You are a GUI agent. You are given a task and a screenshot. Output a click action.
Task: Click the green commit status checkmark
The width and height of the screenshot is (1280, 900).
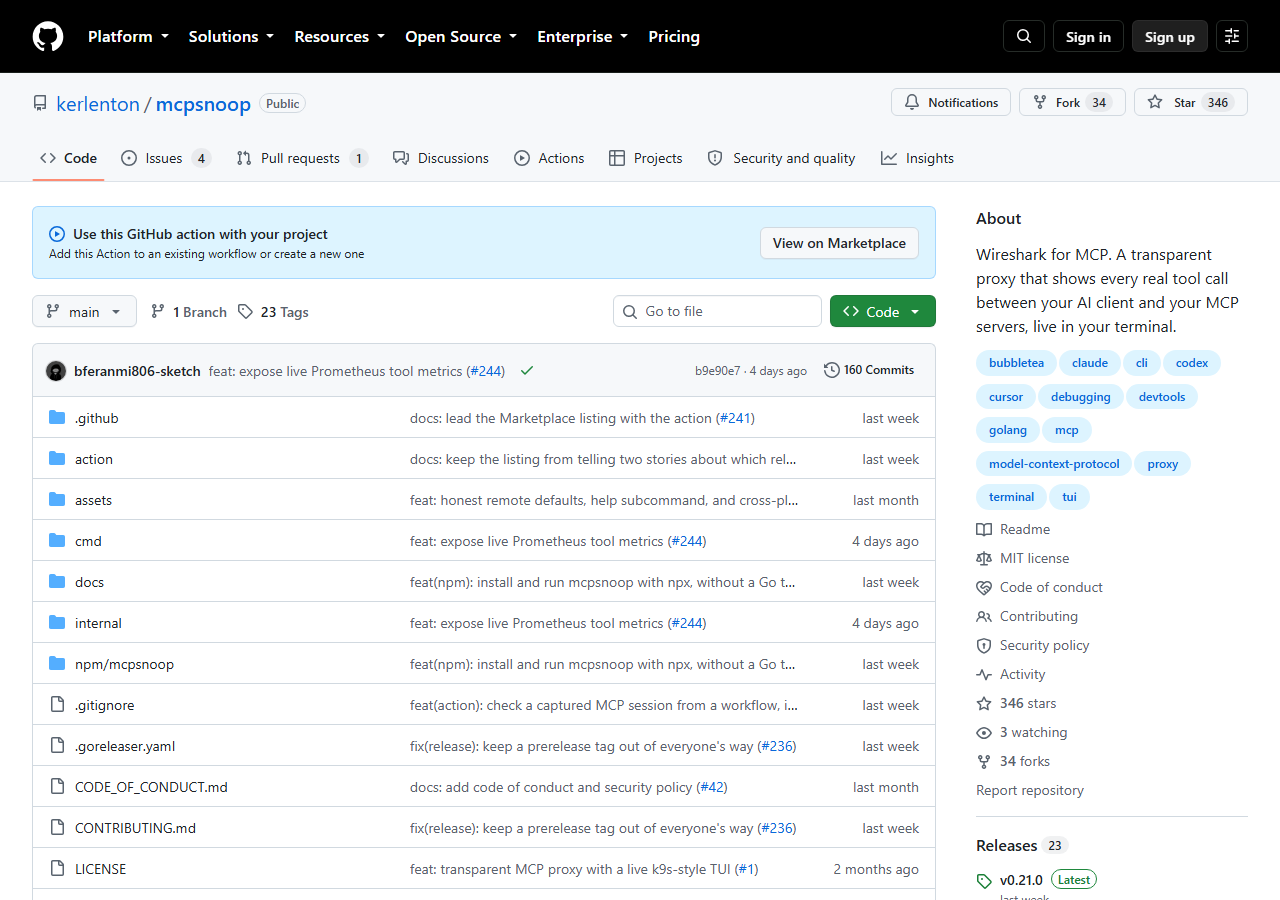[527, 370]
